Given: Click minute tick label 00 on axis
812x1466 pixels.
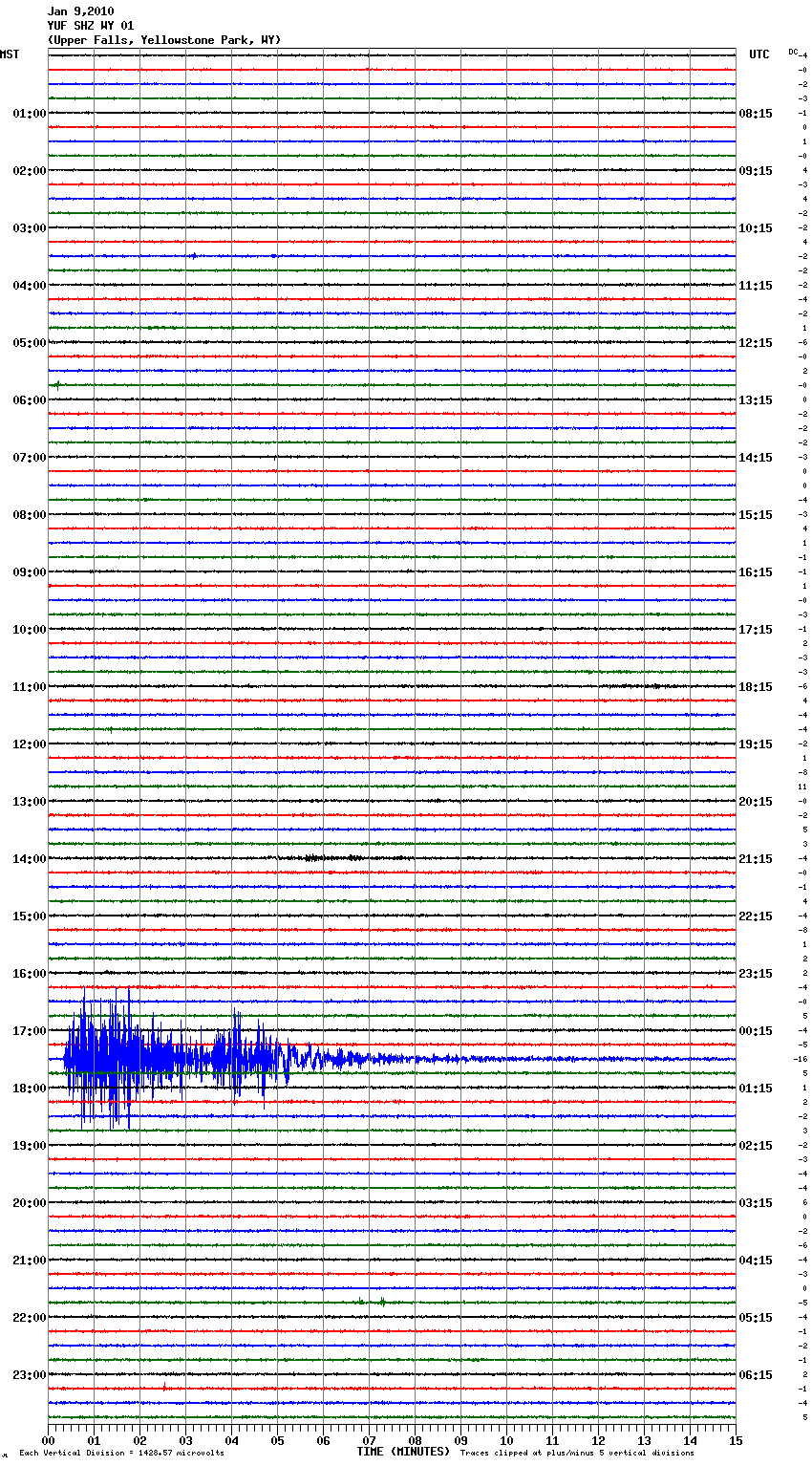Looking at the screenshot, I should click(x=49, y=1440).
